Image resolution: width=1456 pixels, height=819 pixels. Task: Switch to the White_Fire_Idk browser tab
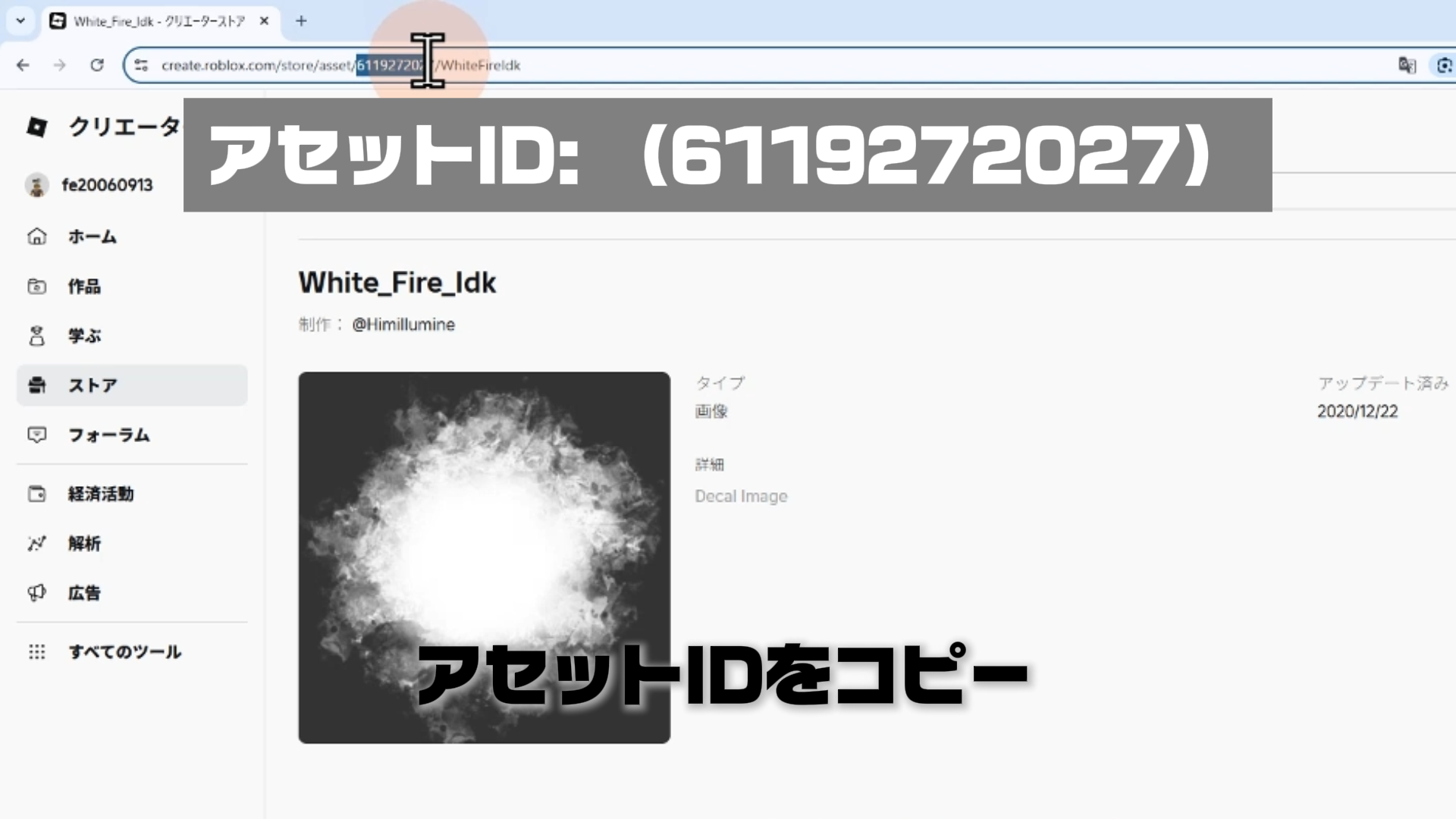pos(158,21)
